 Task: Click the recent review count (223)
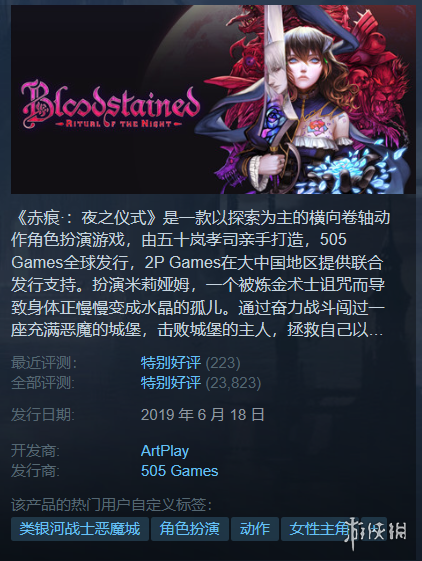pos(223,363)
